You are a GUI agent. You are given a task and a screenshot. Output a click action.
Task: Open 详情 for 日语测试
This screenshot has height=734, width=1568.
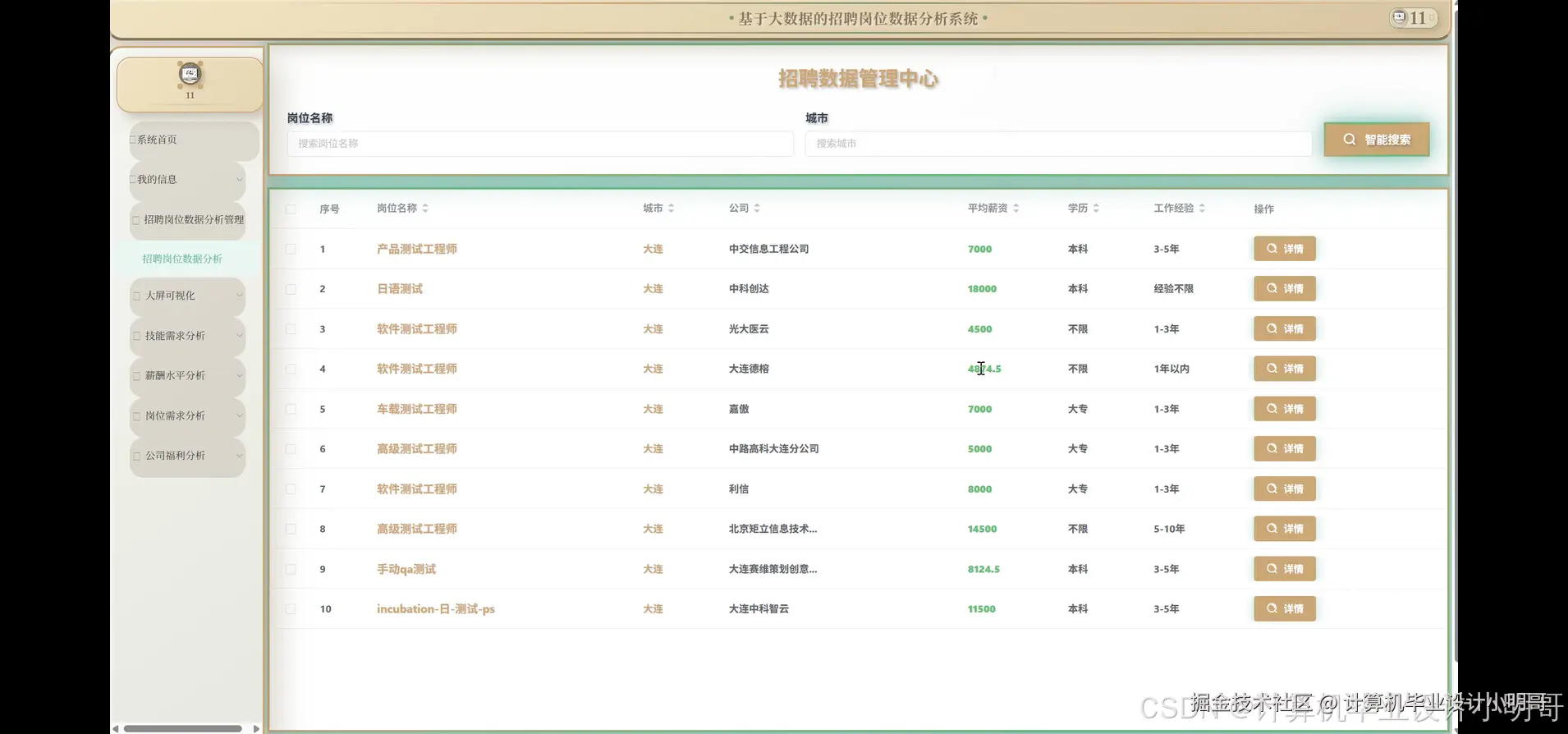click(x=1285, y=289)
